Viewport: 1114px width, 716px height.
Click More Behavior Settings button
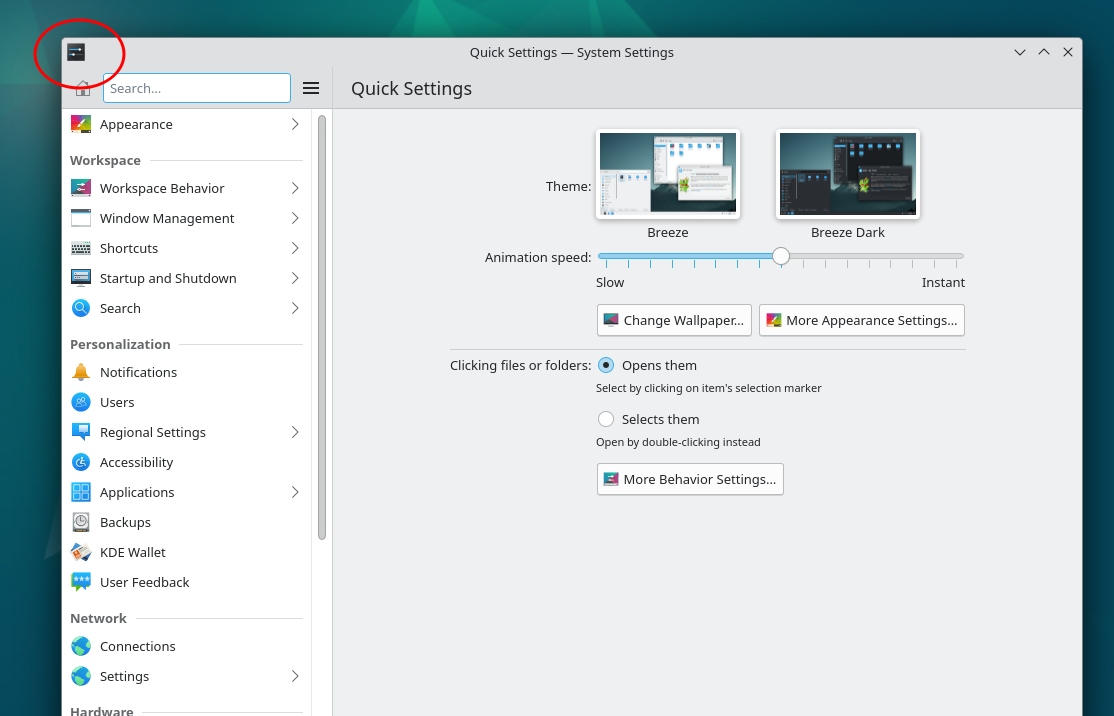tap(690, 479)
